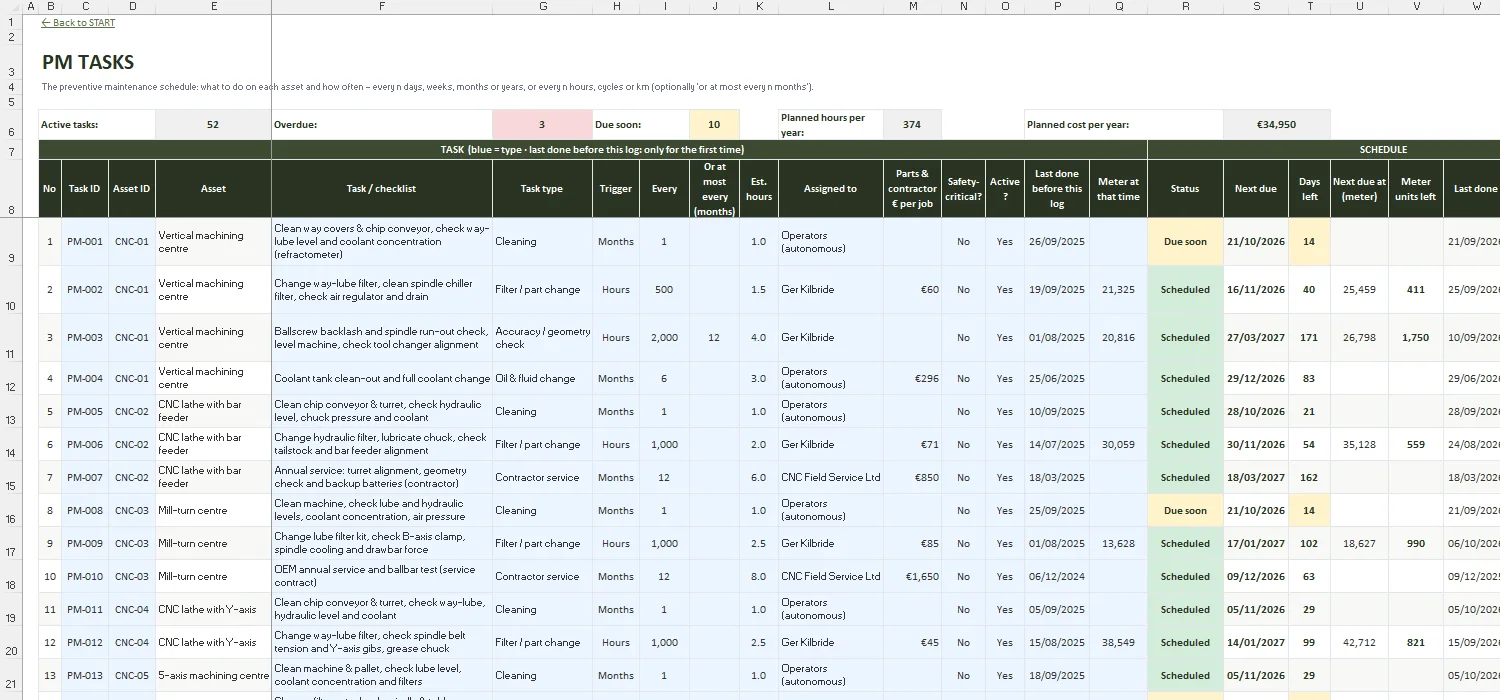This screenshot has height=700, width=1500.
Task: Follow the Back to START link
Action: click(x=78, y=23)
